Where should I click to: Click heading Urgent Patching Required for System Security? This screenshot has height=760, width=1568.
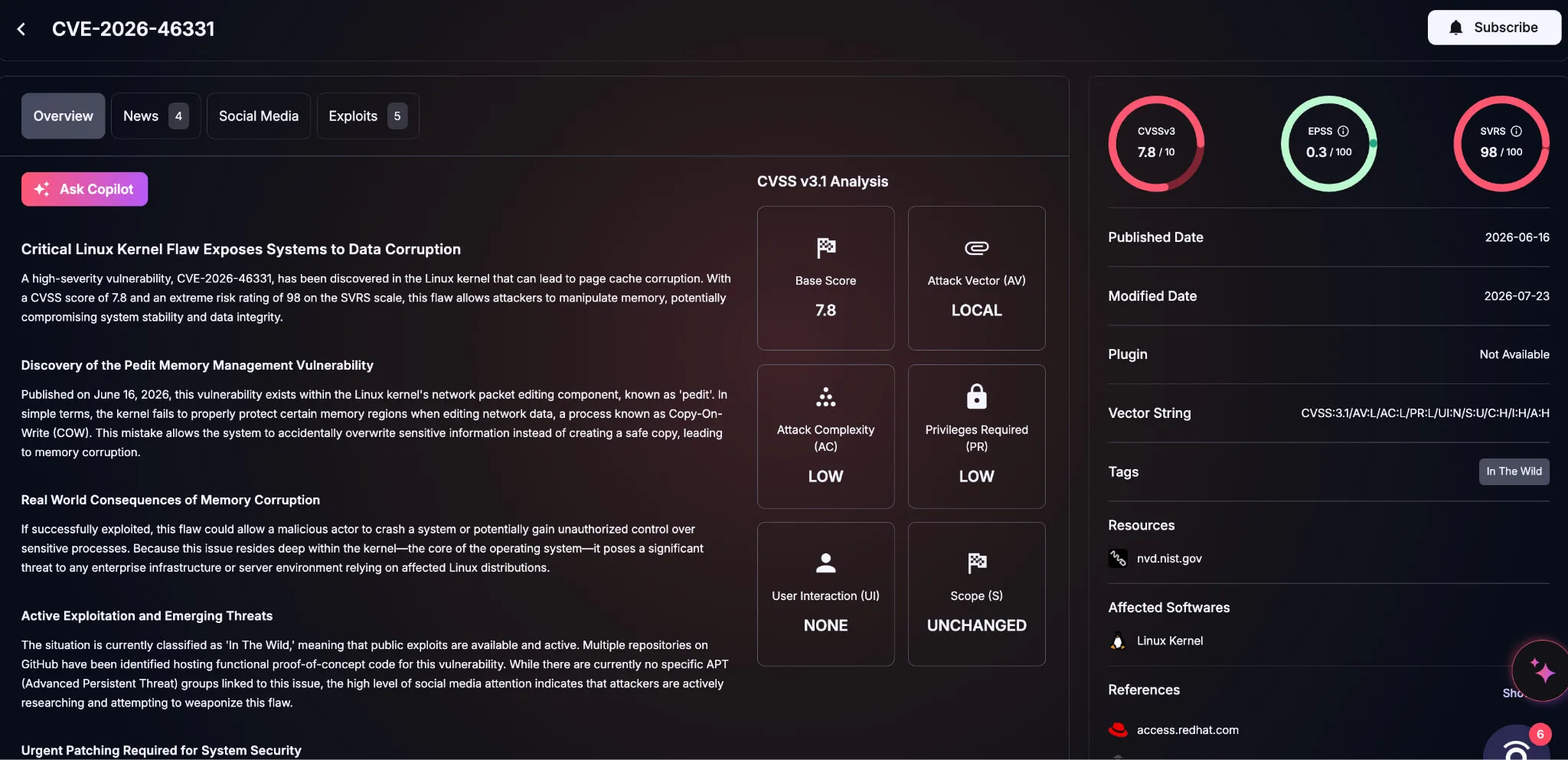(161, 750)
